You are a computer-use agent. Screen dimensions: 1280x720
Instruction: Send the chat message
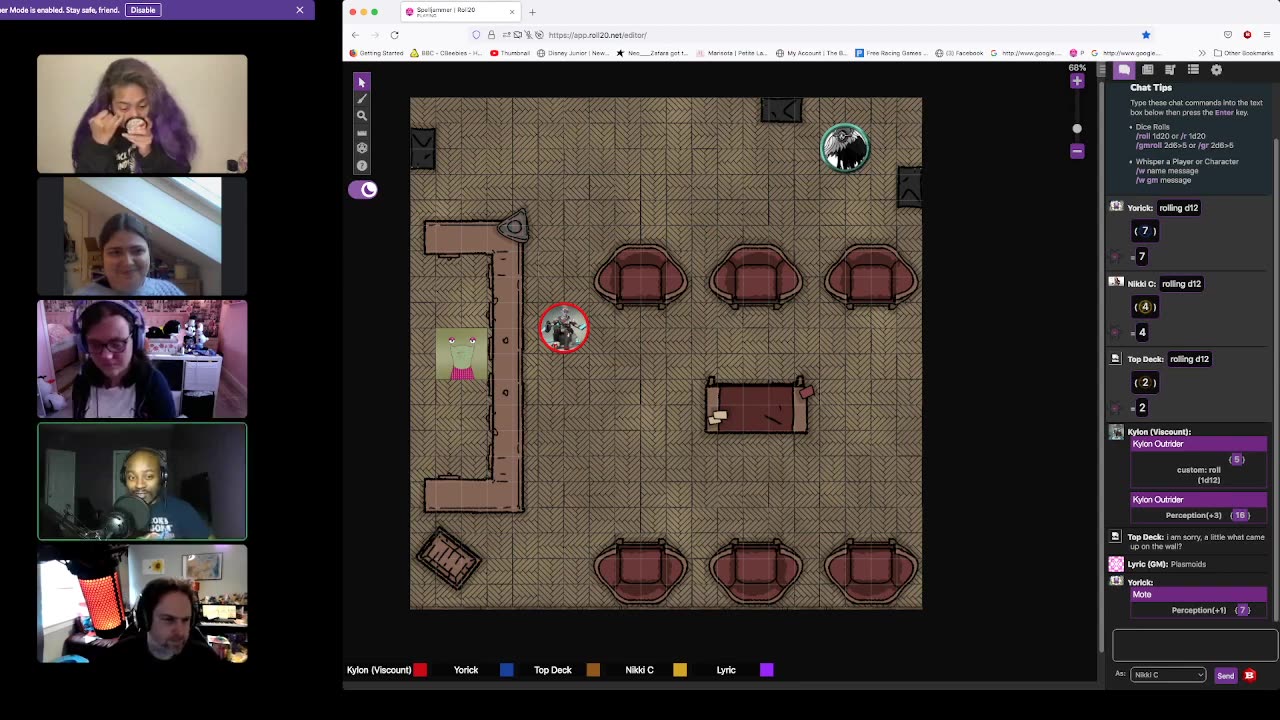coord(1225,676)
